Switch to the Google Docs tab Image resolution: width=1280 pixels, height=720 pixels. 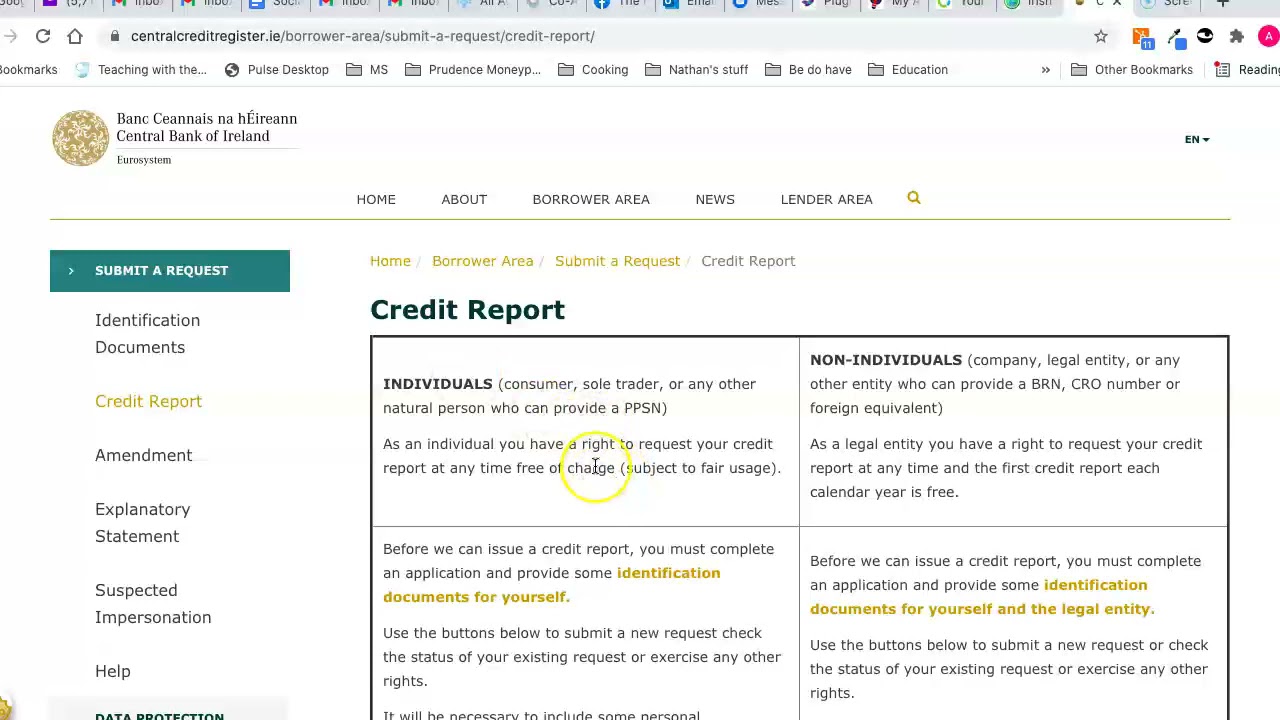(274, 3)
